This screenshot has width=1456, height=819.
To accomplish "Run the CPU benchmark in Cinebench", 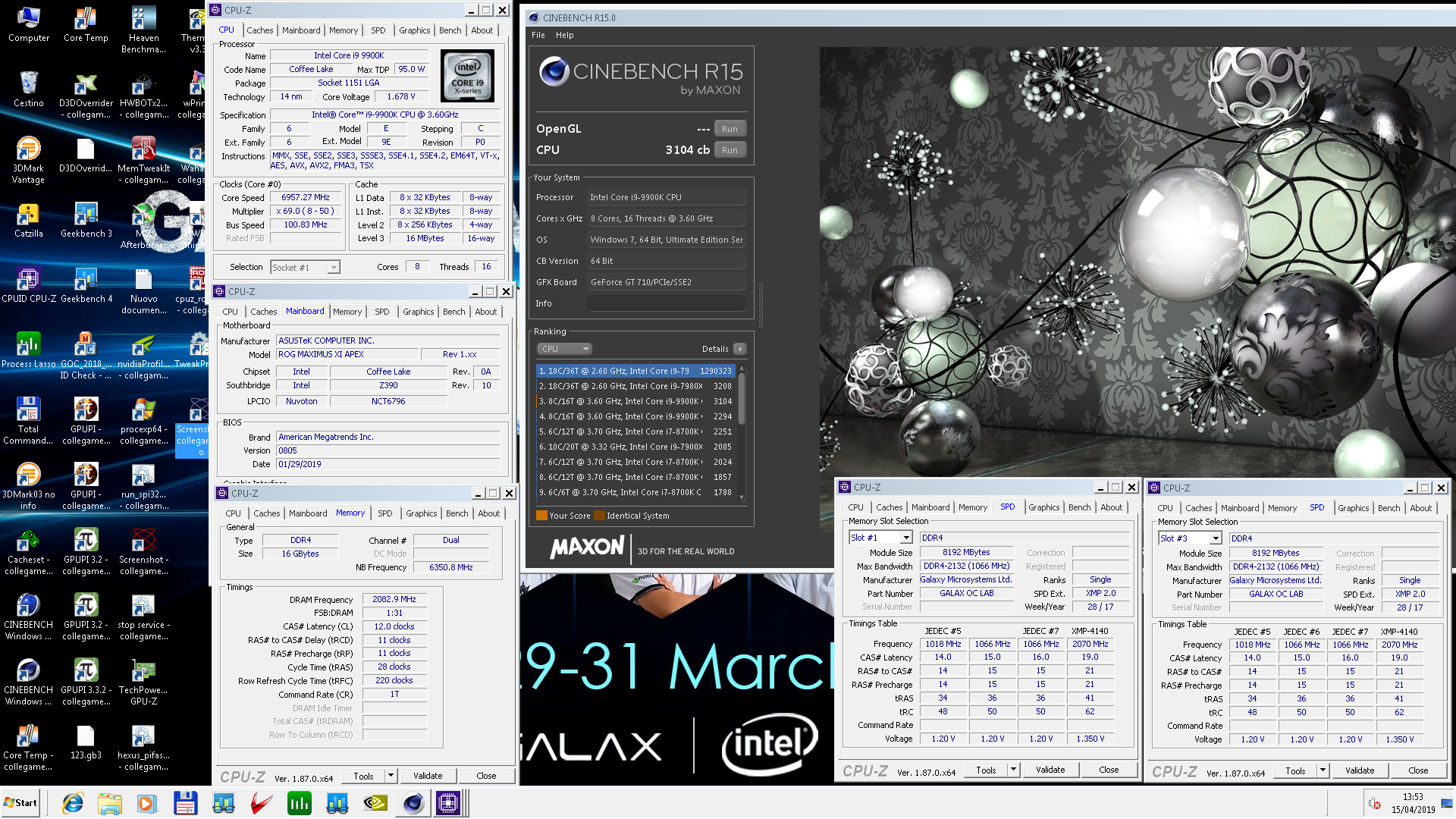I will pyautogui.click(x=730, y=150).
